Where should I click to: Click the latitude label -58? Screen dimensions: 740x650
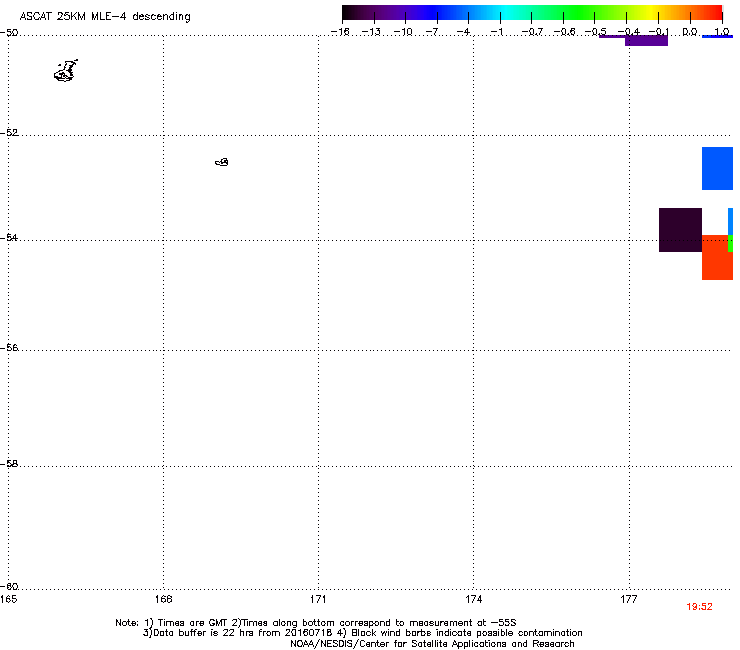coord(9,464)
